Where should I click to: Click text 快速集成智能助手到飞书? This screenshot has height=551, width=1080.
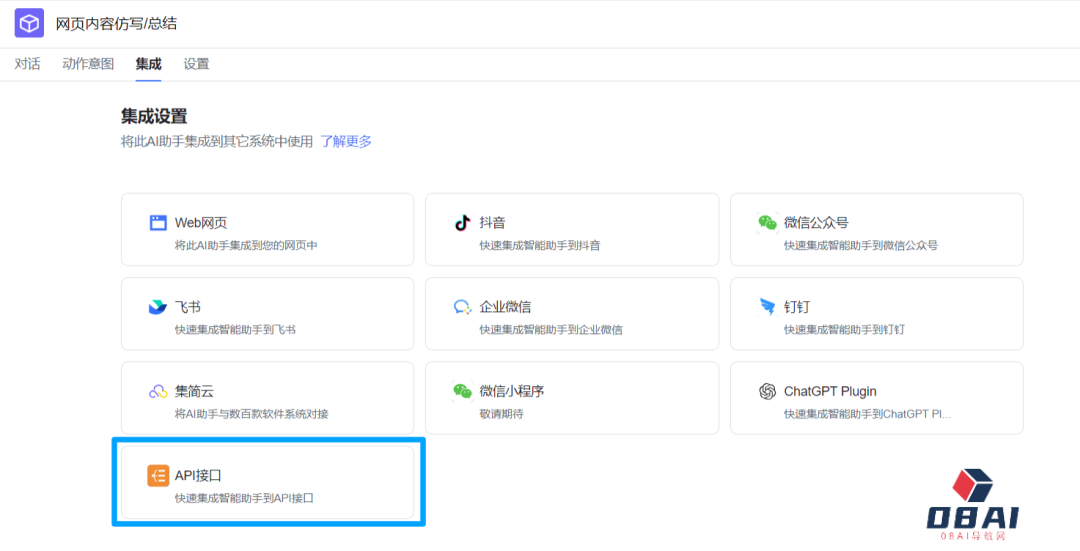[x=236, y=330]
